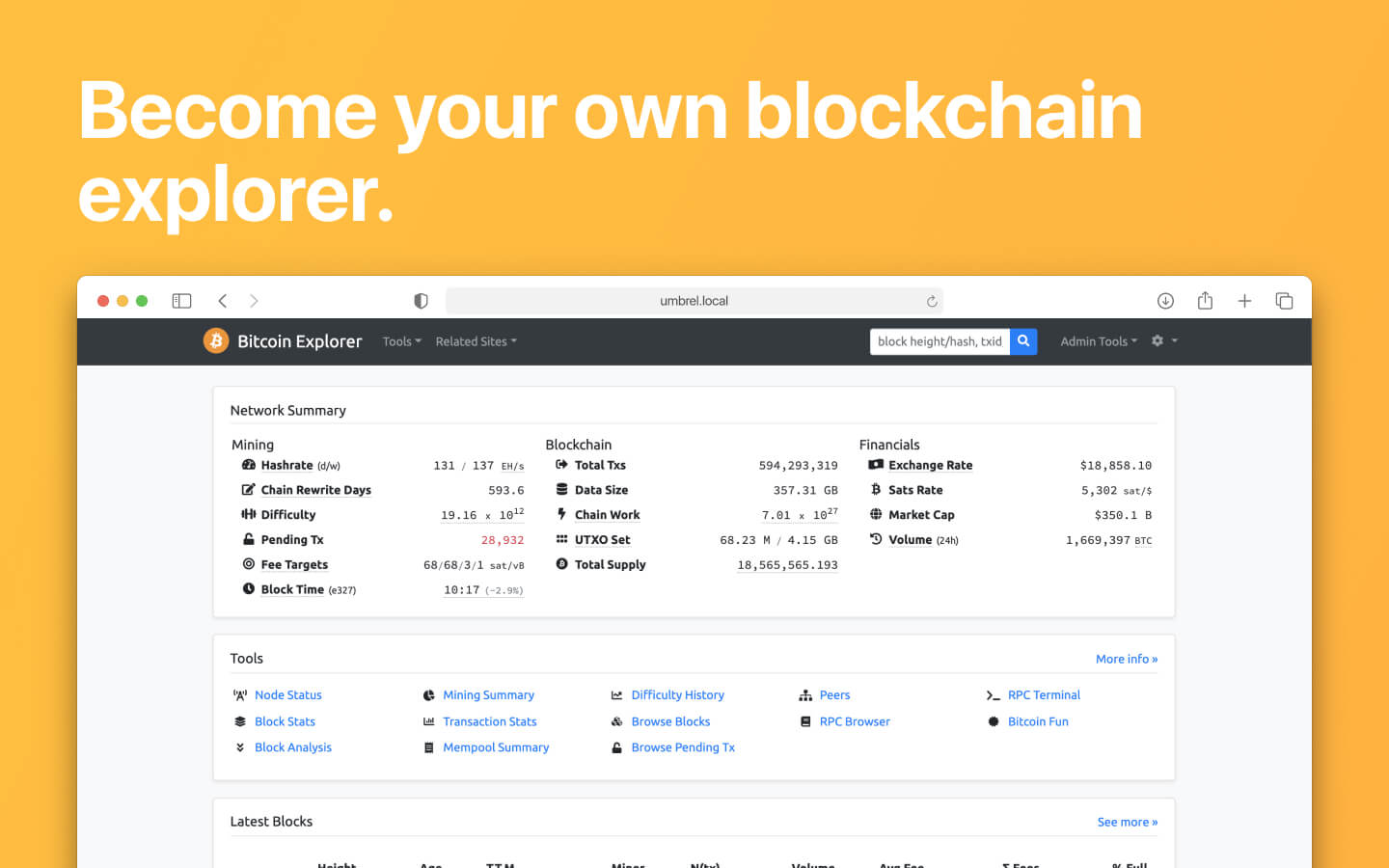Click the reload button in the address bar
The height and width of the screenshot is (868, 1389).
point(930,300)
